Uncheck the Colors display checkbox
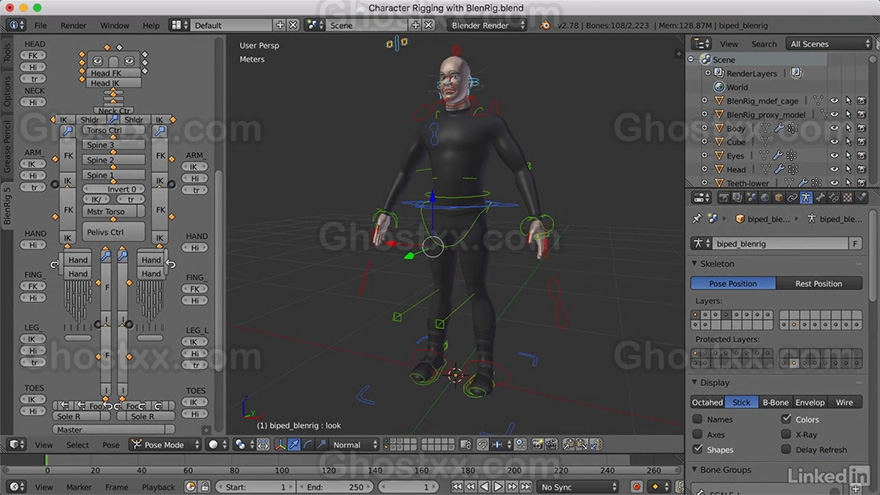Screen dimensions: 880x495 point(786,419)
